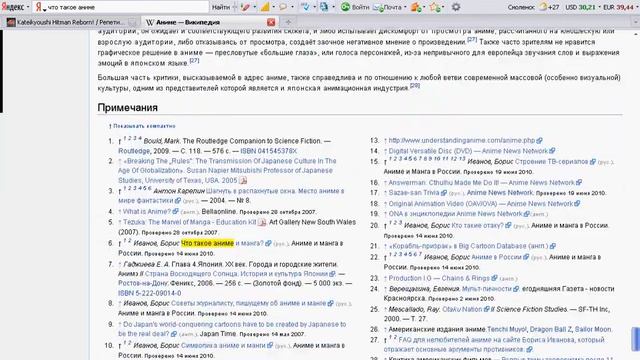Click the weather sun icon for Смоленск
The image size is (640, 360).
tap(543, 6)
